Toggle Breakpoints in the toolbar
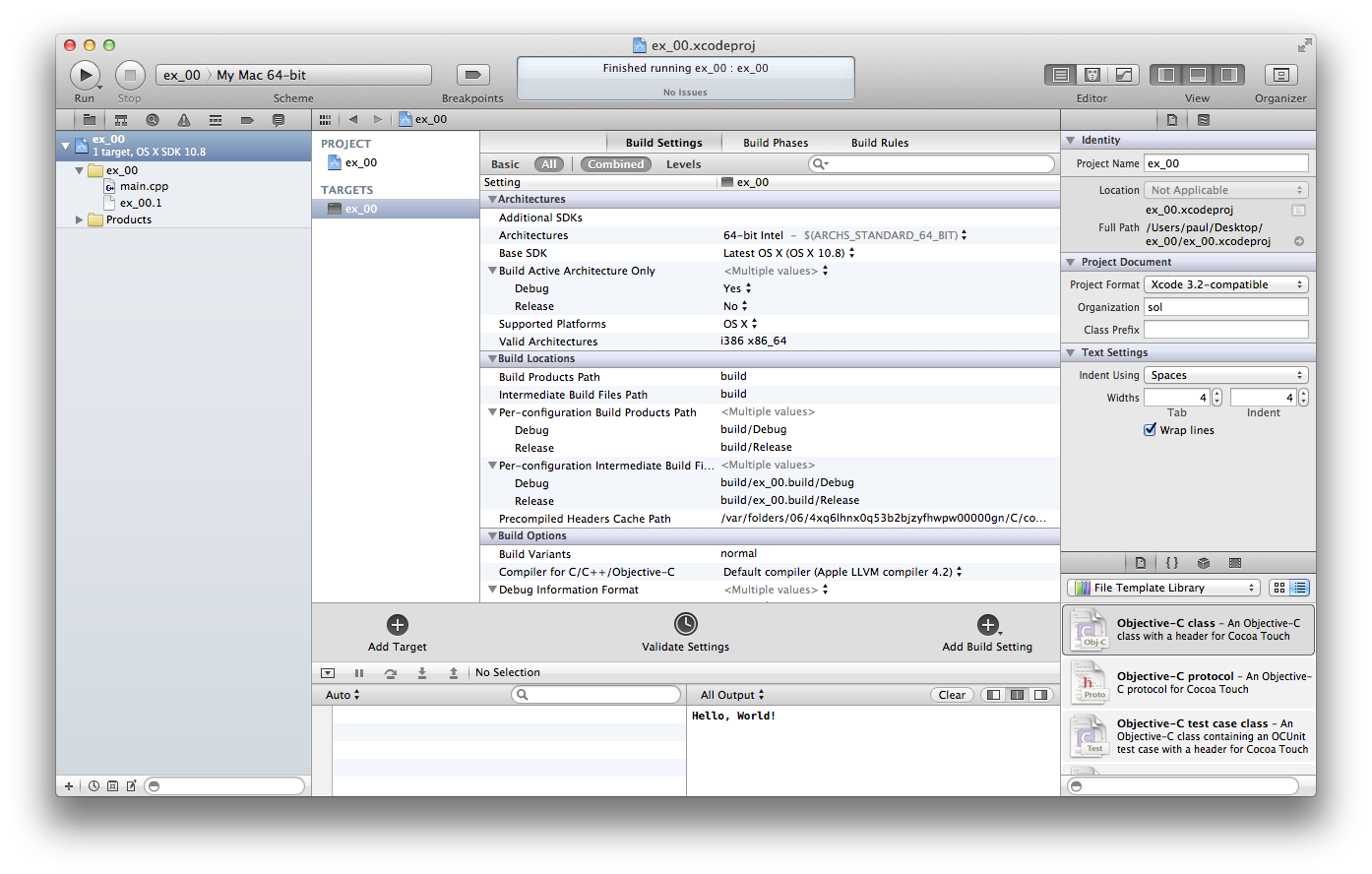 tap(473, 75)
